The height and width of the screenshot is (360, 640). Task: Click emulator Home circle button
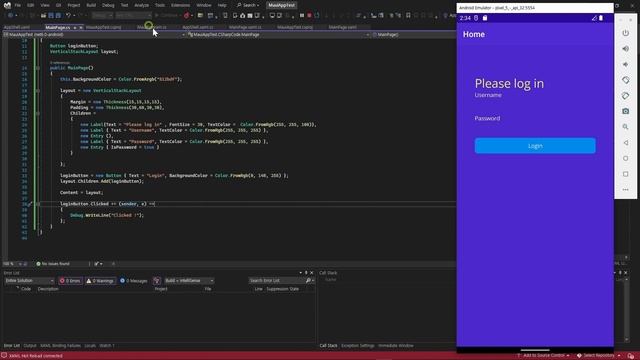pos(625,158)
